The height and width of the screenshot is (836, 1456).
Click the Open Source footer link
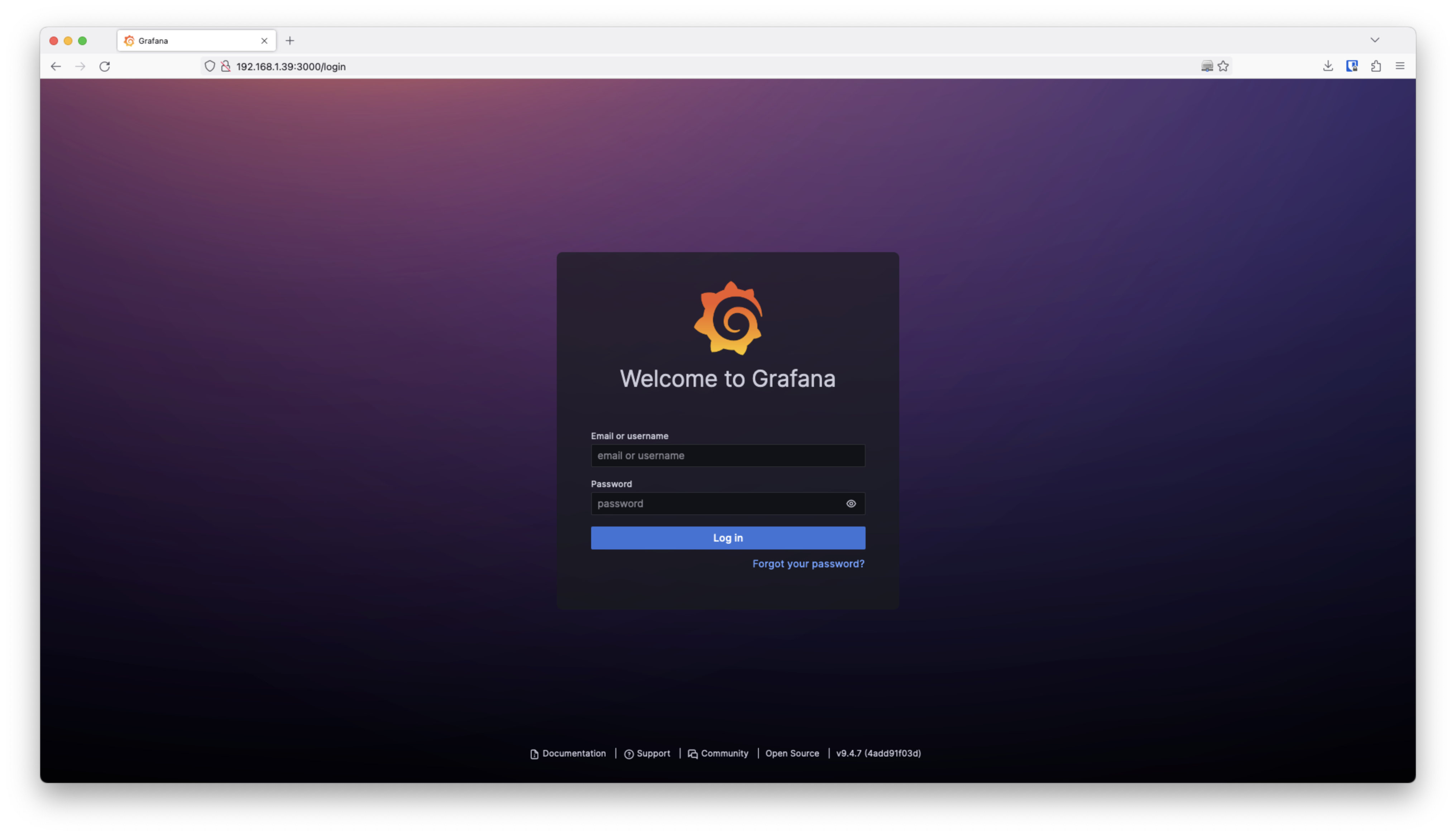pos(792,753)
